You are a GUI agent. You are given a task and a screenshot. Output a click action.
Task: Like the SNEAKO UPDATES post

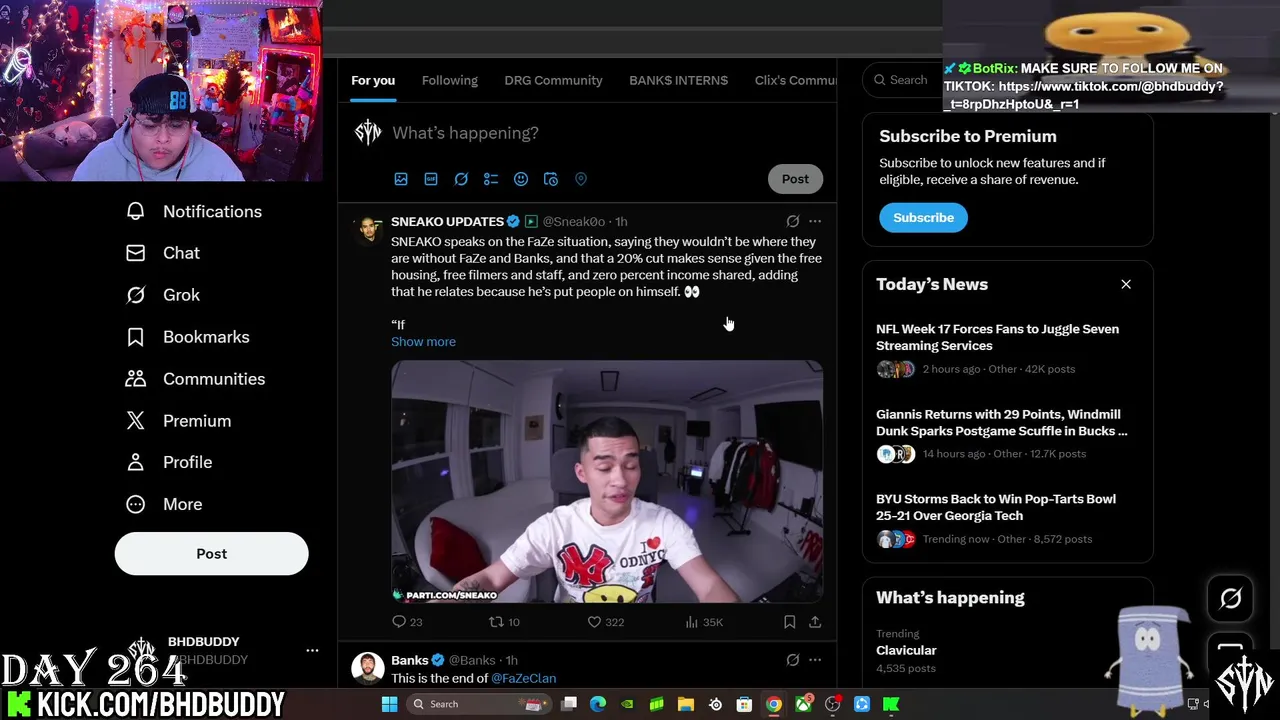pos(605,622)
